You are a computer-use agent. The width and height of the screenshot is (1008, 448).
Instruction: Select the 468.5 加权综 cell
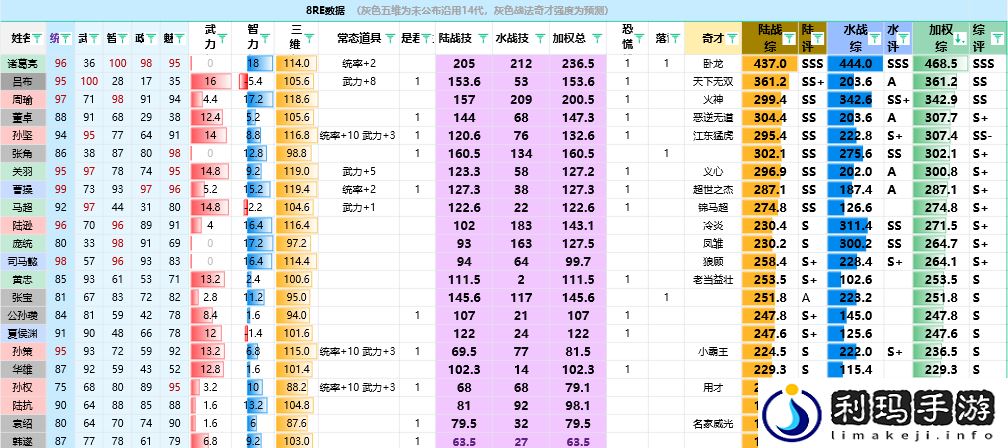(942, 64)
